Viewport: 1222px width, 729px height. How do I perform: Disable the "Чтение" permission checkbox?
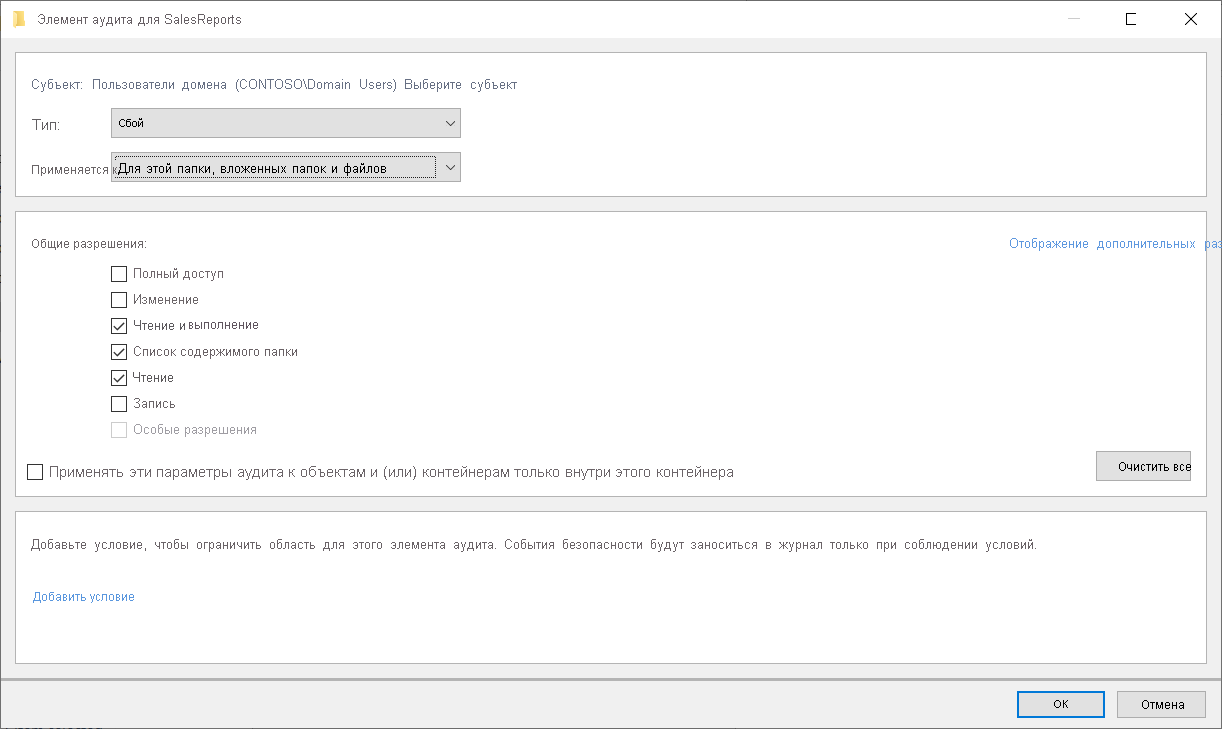[x=119, y=377]
